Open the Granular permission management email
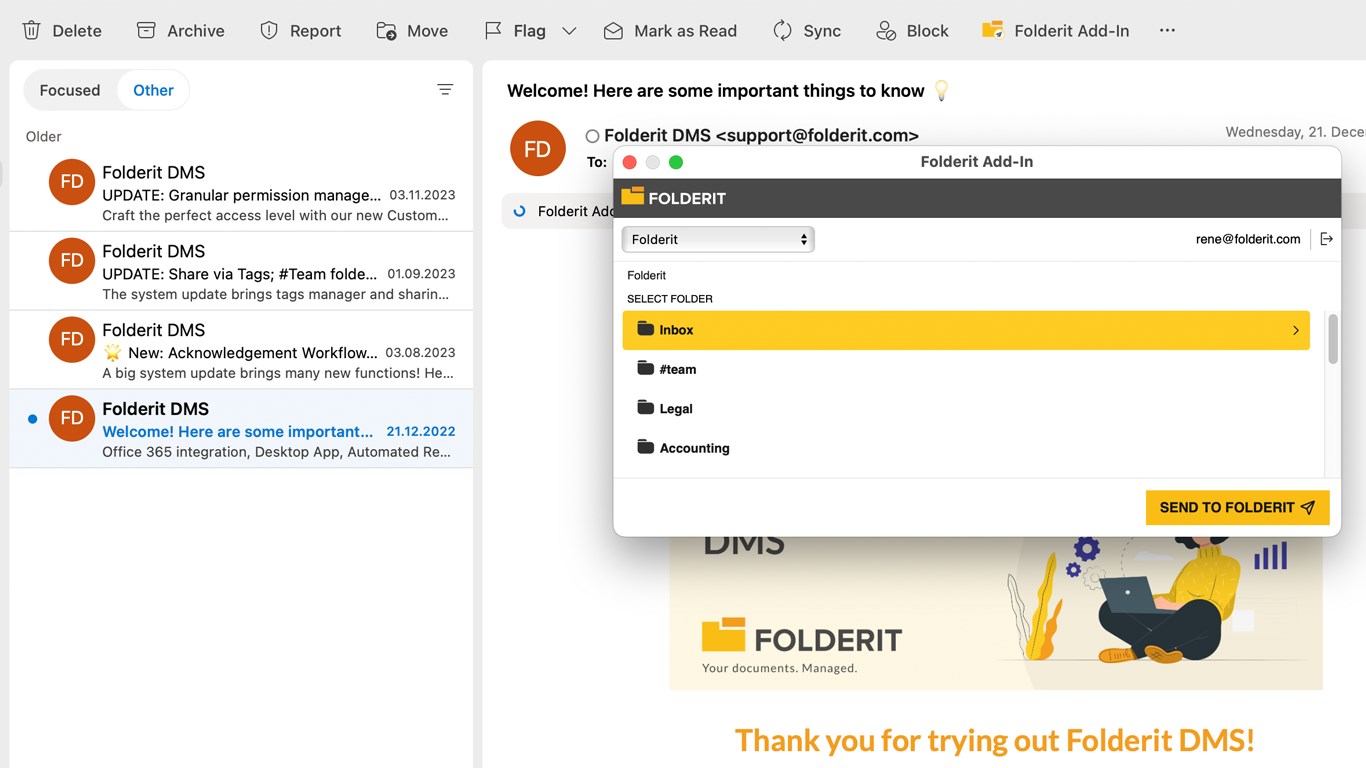 point(241,192)
